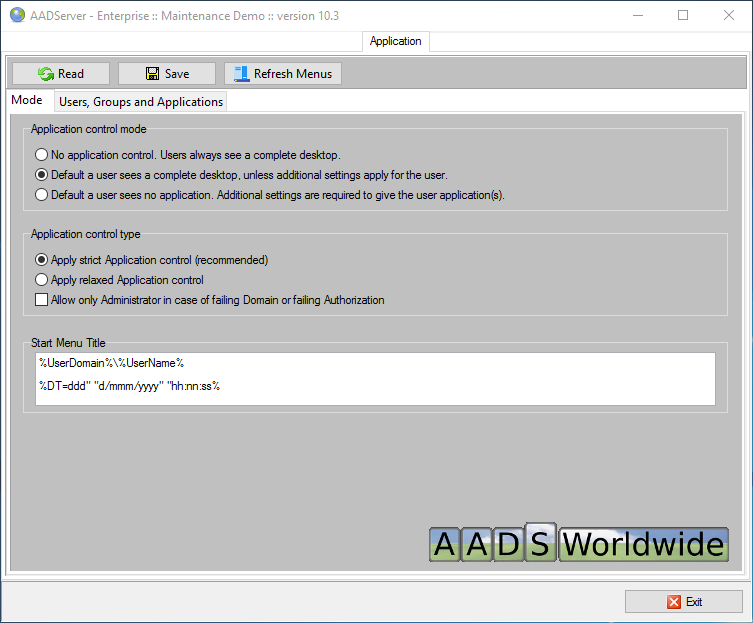Viewport: 753px width, 623px height.
Task: Enable strict Application control option
Action: point(41,260)
